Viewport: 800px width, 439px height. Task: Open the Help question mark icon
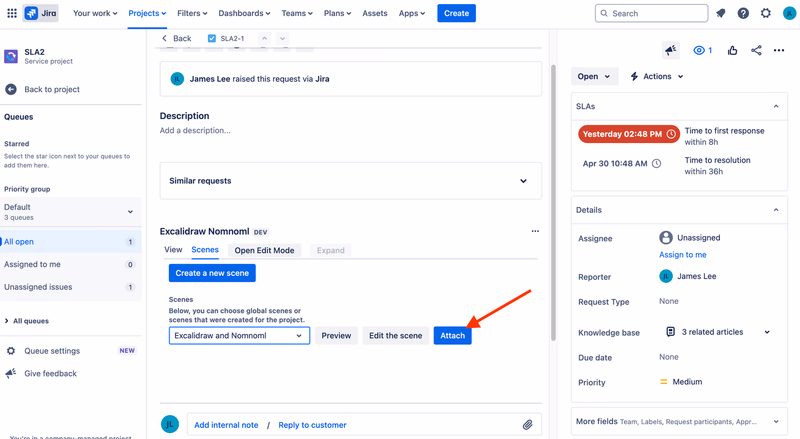click(743, 13)
